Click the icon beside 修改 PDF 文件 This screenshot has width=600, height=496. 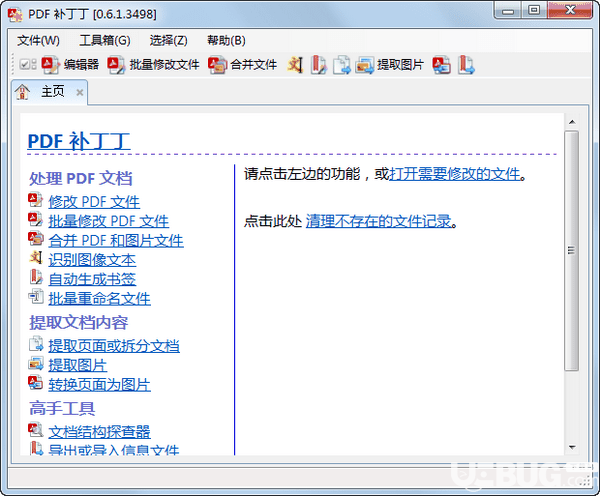[x=36, y=201]
